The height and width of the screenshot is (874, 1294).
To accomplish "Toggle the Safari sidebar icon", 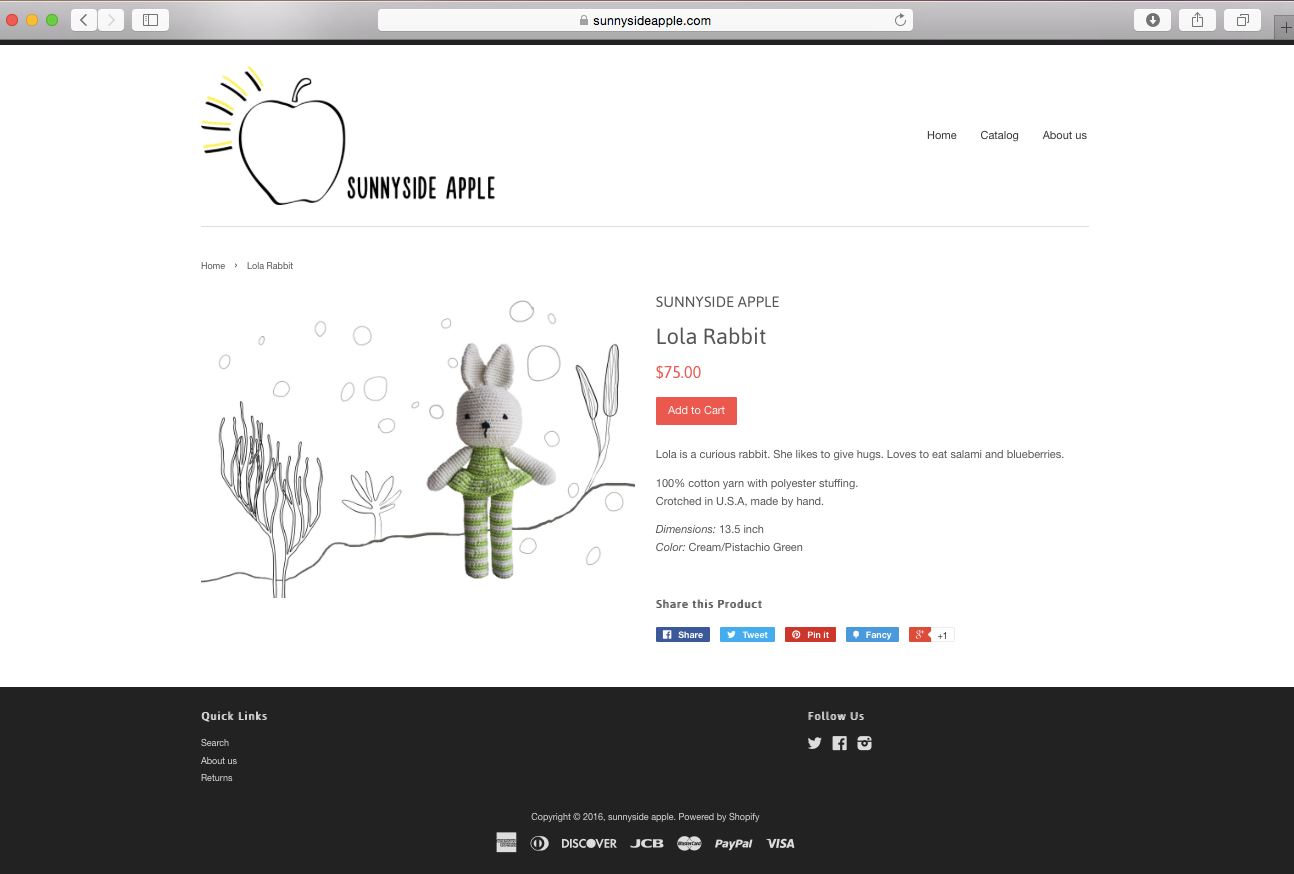I will (x=151, y=20).
